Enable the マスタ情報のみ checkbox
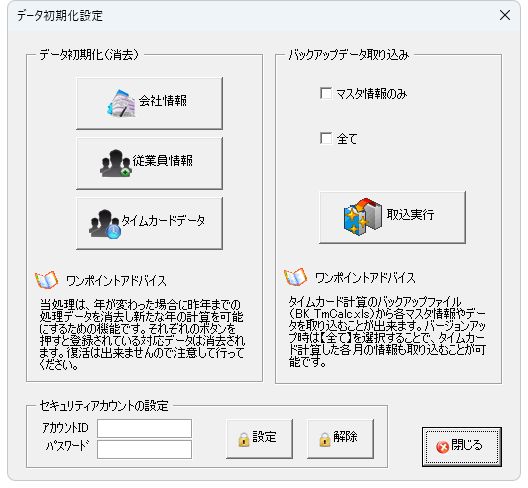 pyautogui.click(x=326, y=93)
